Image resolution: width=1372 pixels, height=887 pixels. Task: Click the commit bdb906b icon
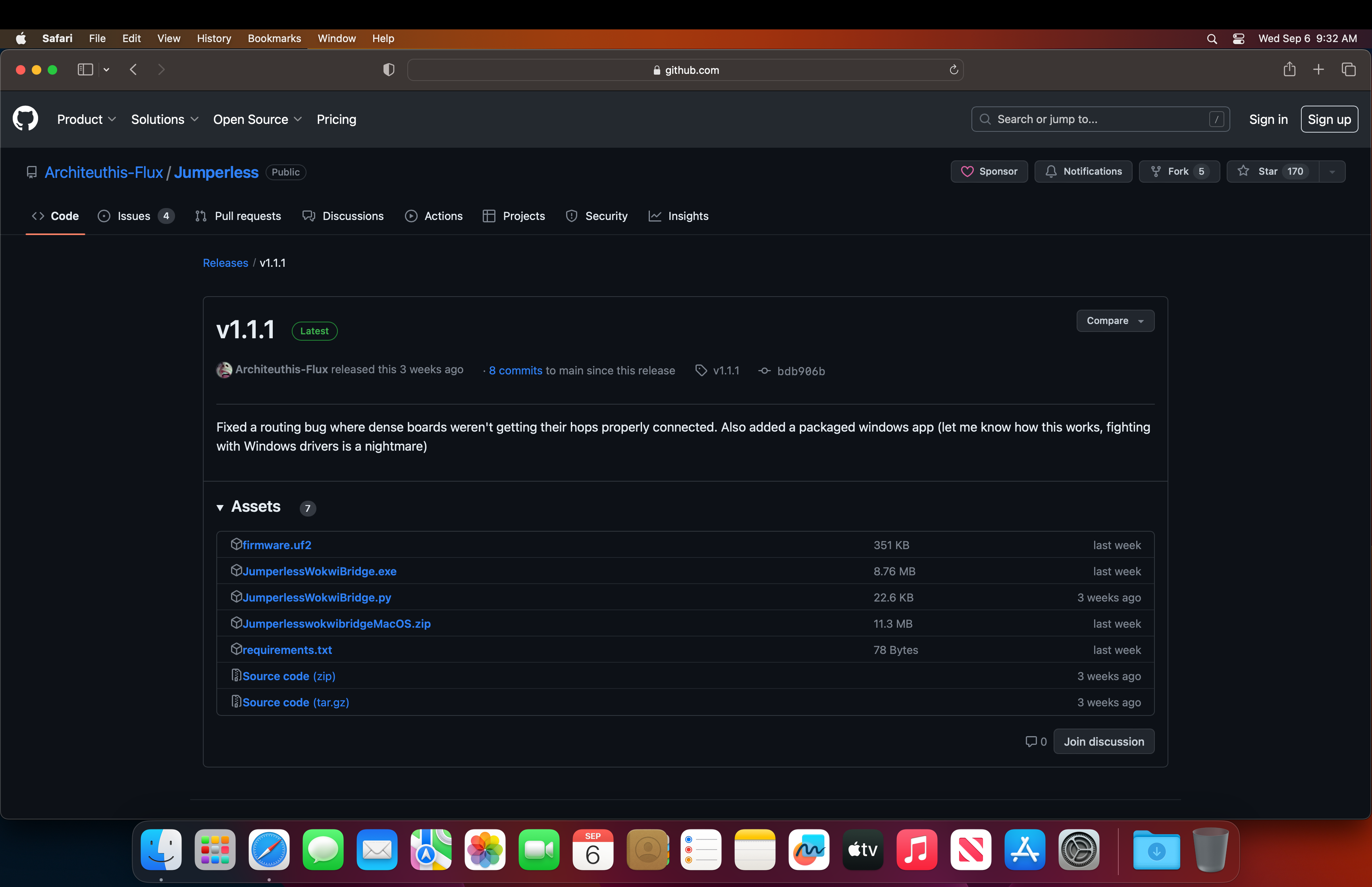[765, 371]
